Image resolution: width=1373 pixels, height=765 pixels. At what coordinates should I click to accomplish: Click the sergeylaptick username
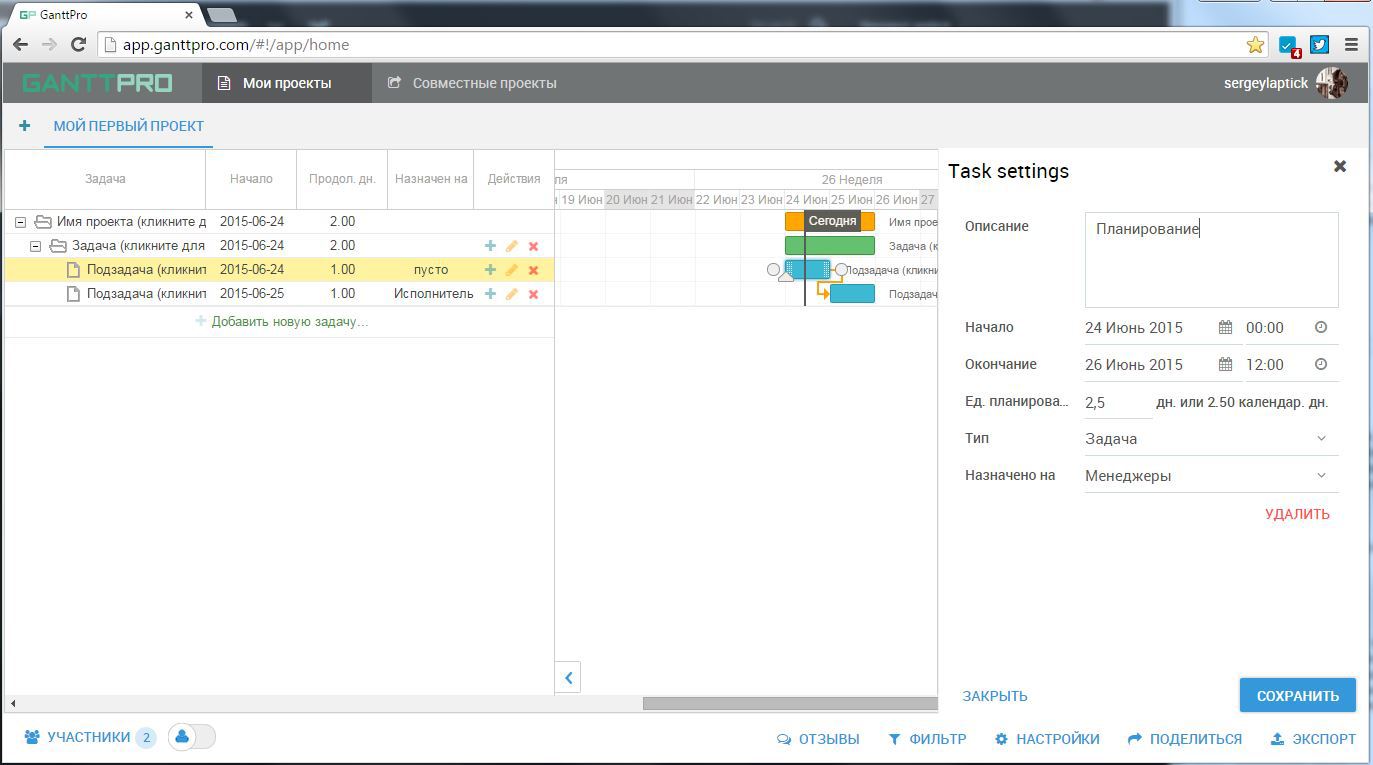1265,83
